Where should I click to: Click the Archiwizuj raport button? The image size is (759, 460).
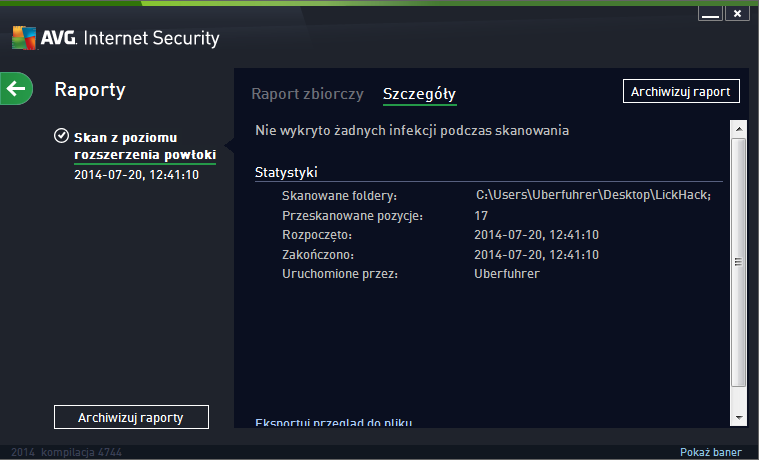point(681,91)
